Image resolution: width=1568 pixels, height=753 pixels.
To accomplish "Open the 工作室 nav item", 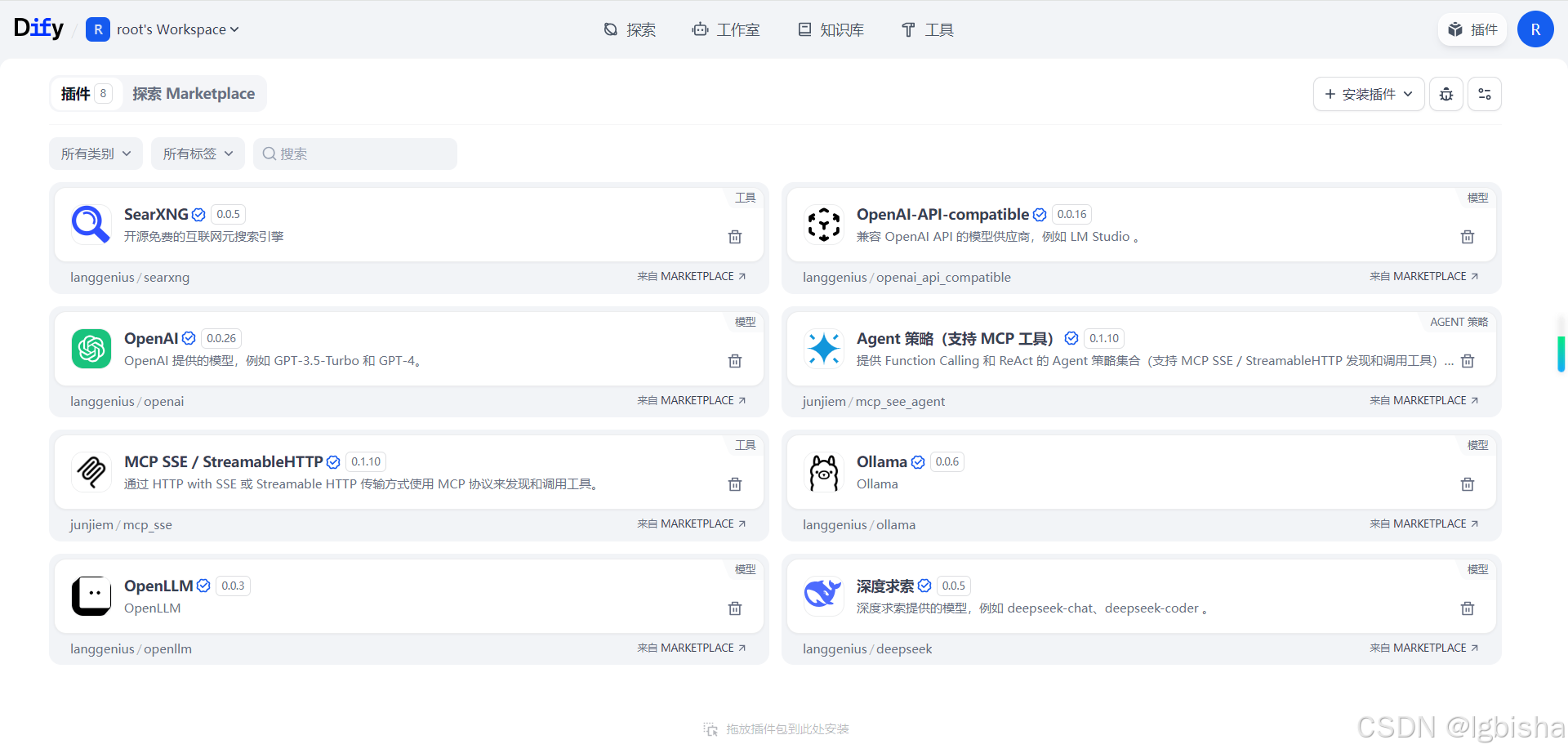I will pyautogui.click(x=725, y=30).
